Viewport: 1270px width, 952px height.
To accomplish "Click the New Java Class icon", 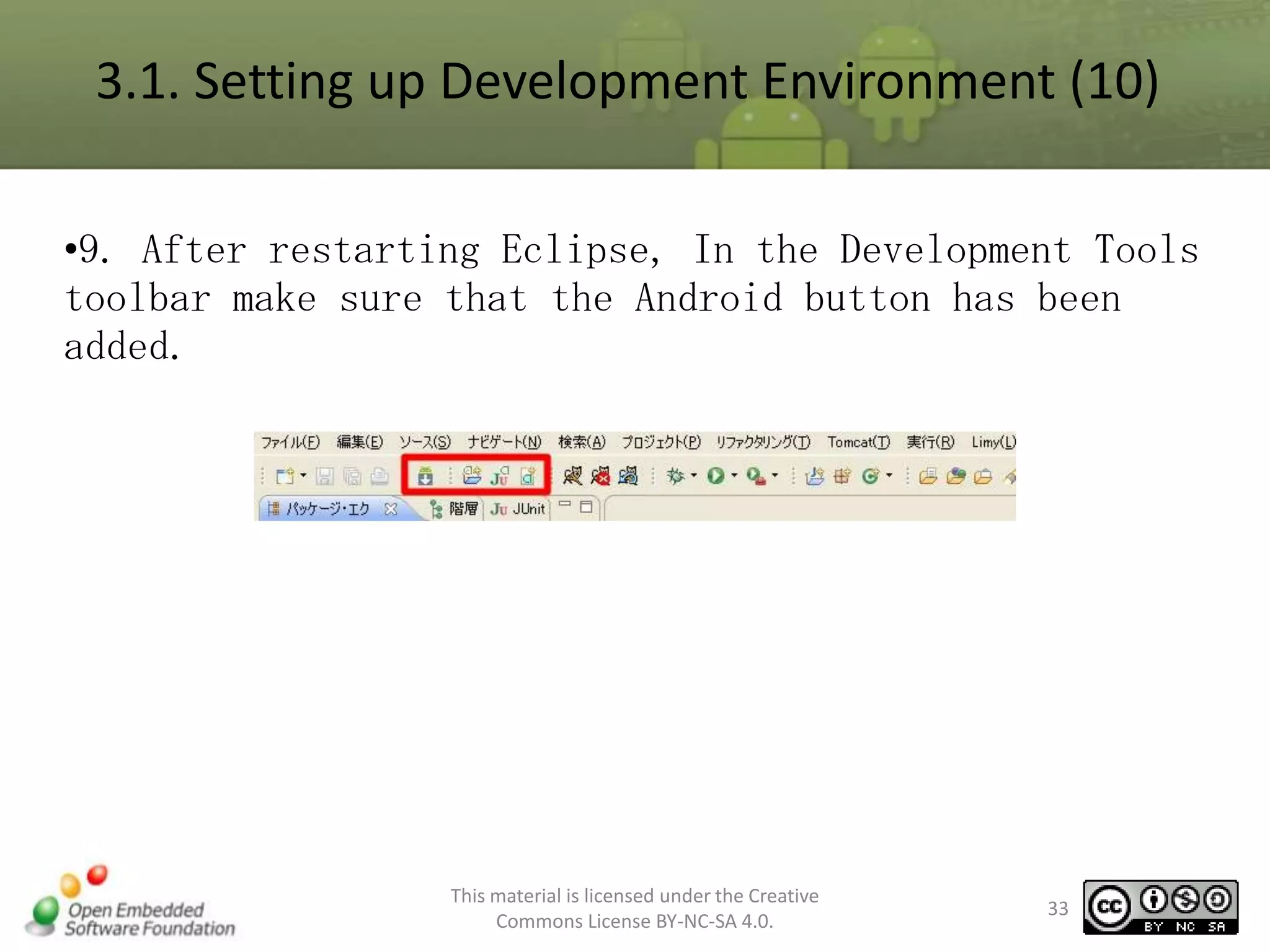I will [871, 476].
